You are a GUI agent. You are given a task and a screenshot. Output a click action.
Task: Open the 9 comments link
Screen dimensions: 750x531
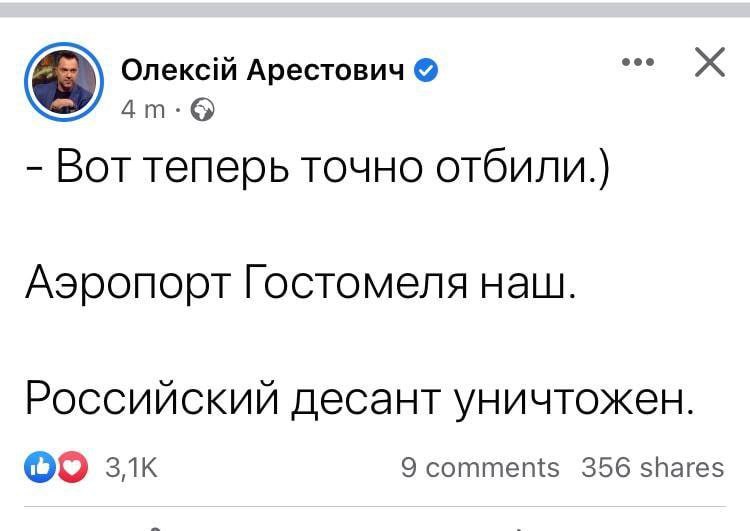(480, 467)
